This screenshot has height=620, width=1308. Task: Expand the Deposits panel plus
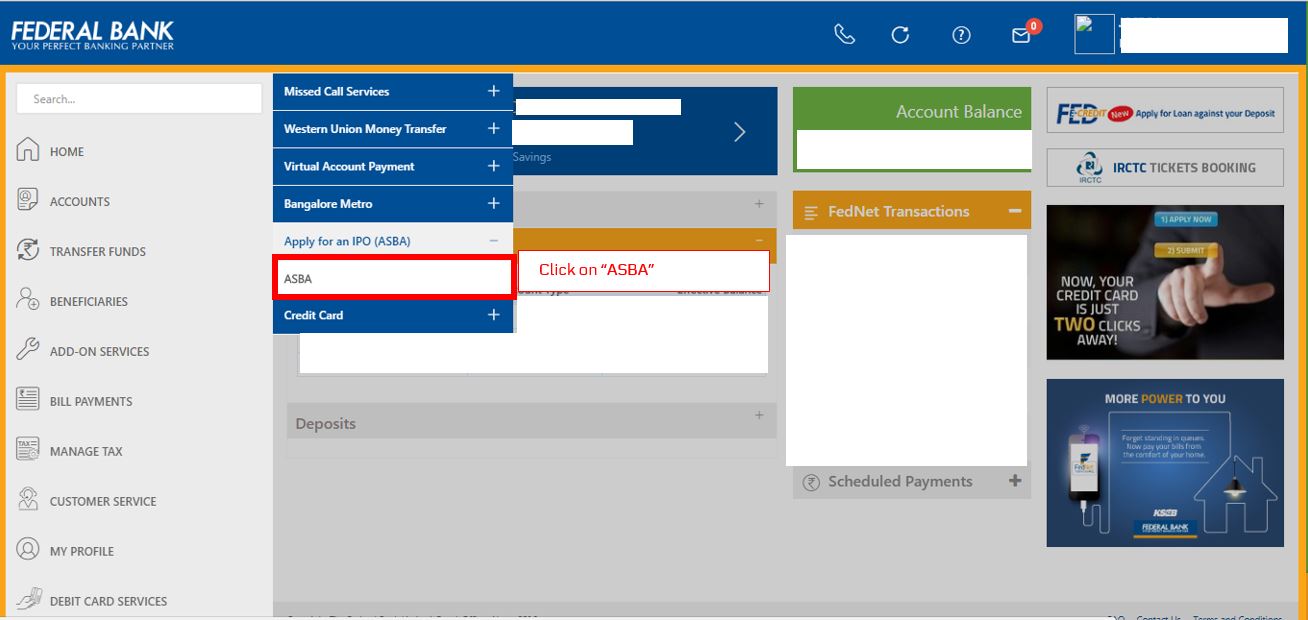tap(759, 415)
